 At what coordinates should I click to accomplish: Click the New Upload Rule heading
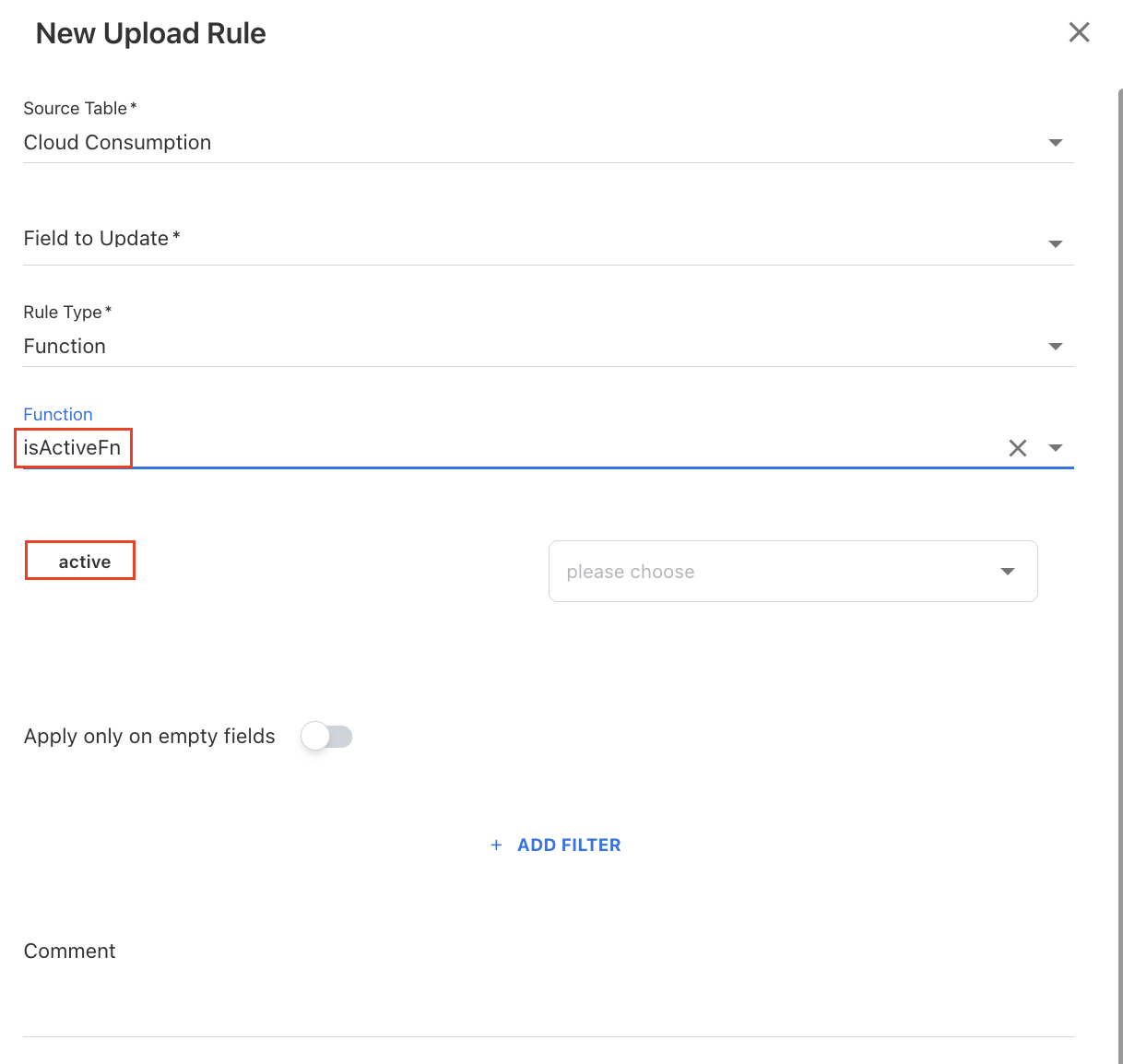tap(150, 33)
